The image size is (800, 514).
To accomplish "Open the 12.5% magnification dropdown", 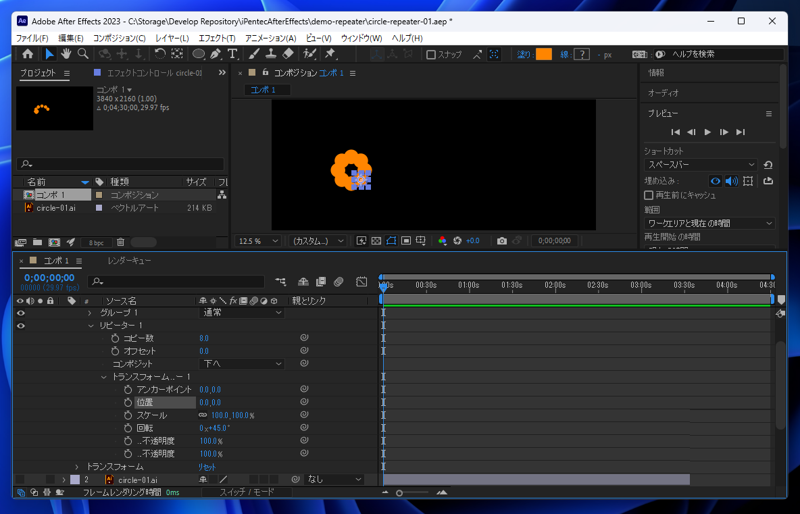I will pos(259,241).
